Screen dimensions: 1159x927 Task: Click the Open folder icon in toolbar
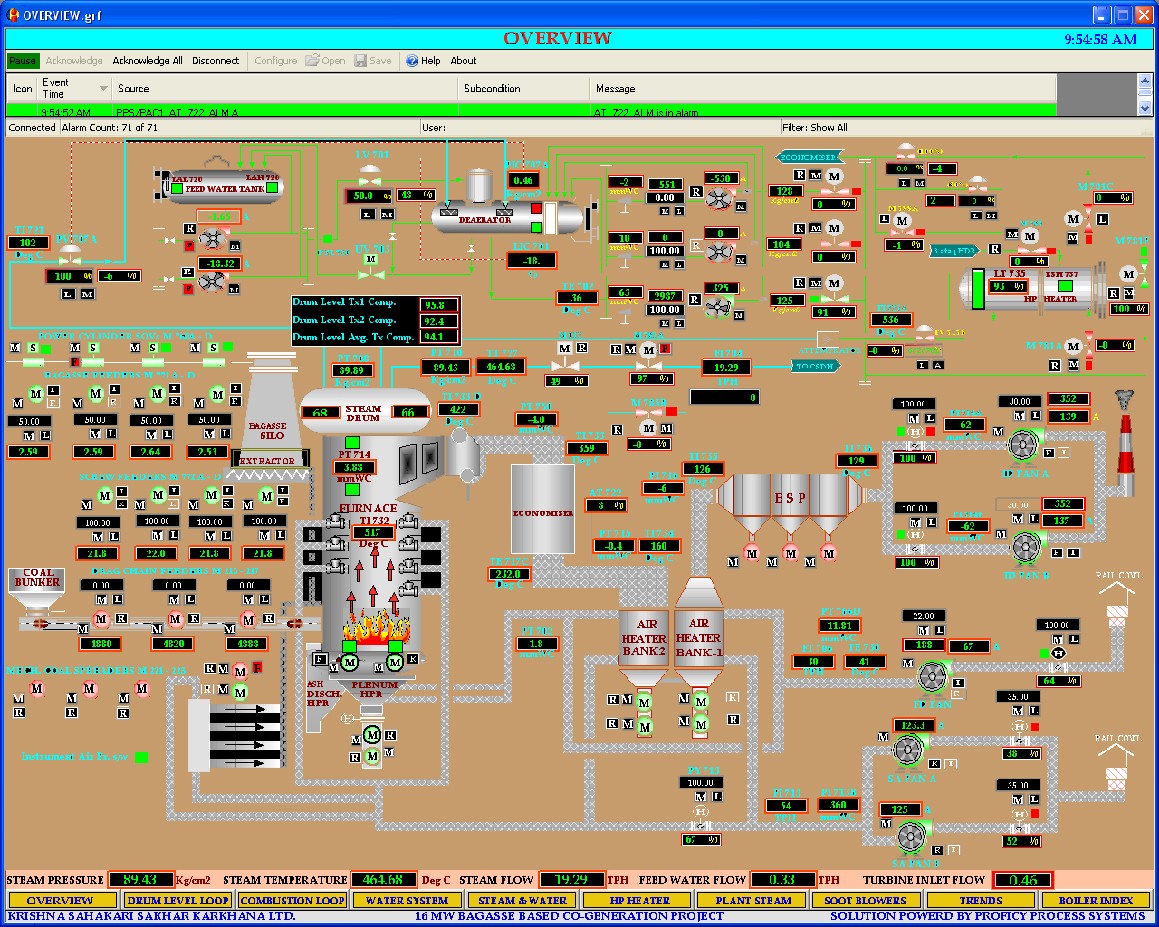point(312,60)
